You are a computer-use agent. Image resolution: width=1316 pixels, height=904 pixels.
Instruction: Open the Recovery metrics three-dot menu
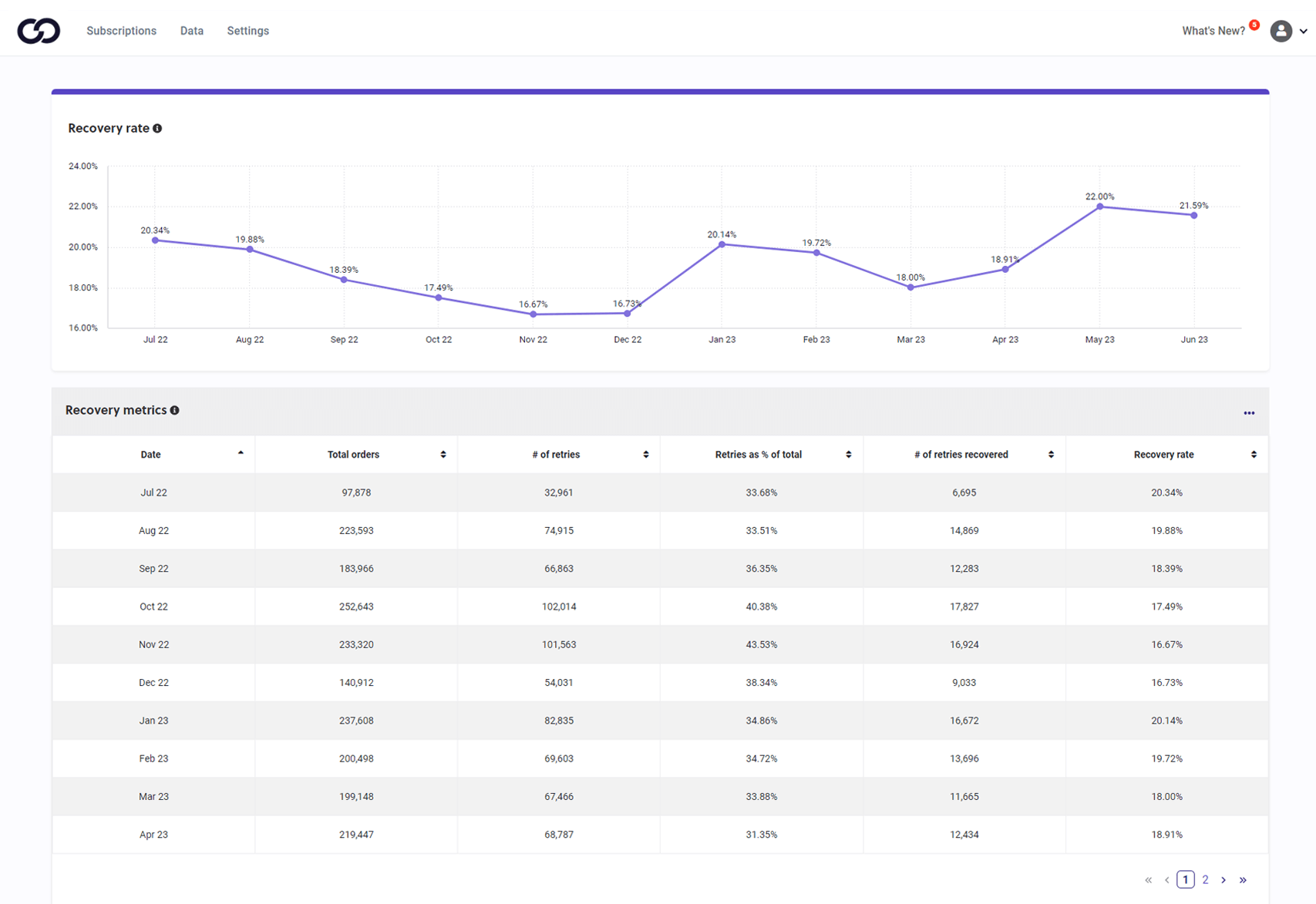coord(1249,413)
